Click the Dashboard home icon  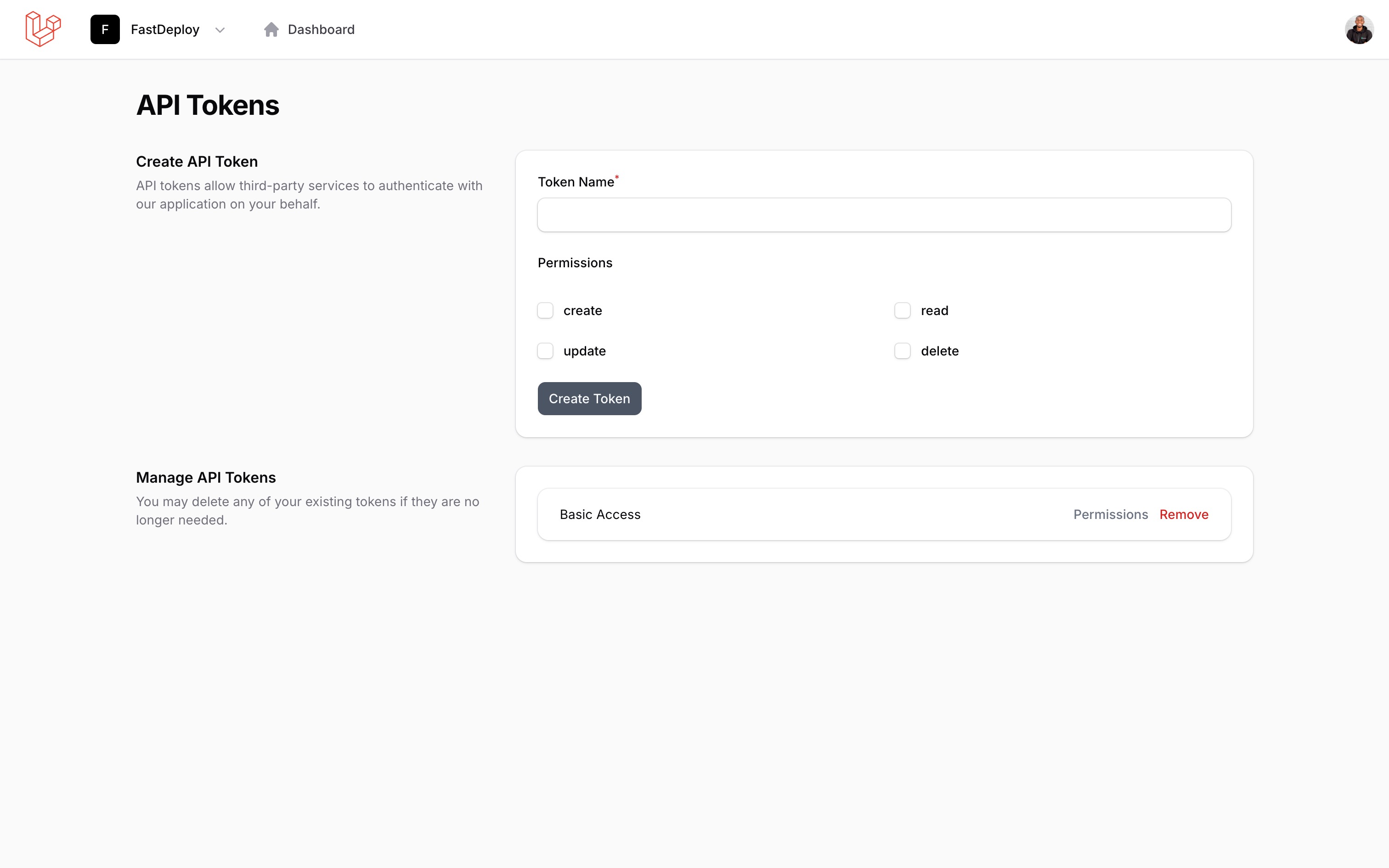click(x=271, y=29)
